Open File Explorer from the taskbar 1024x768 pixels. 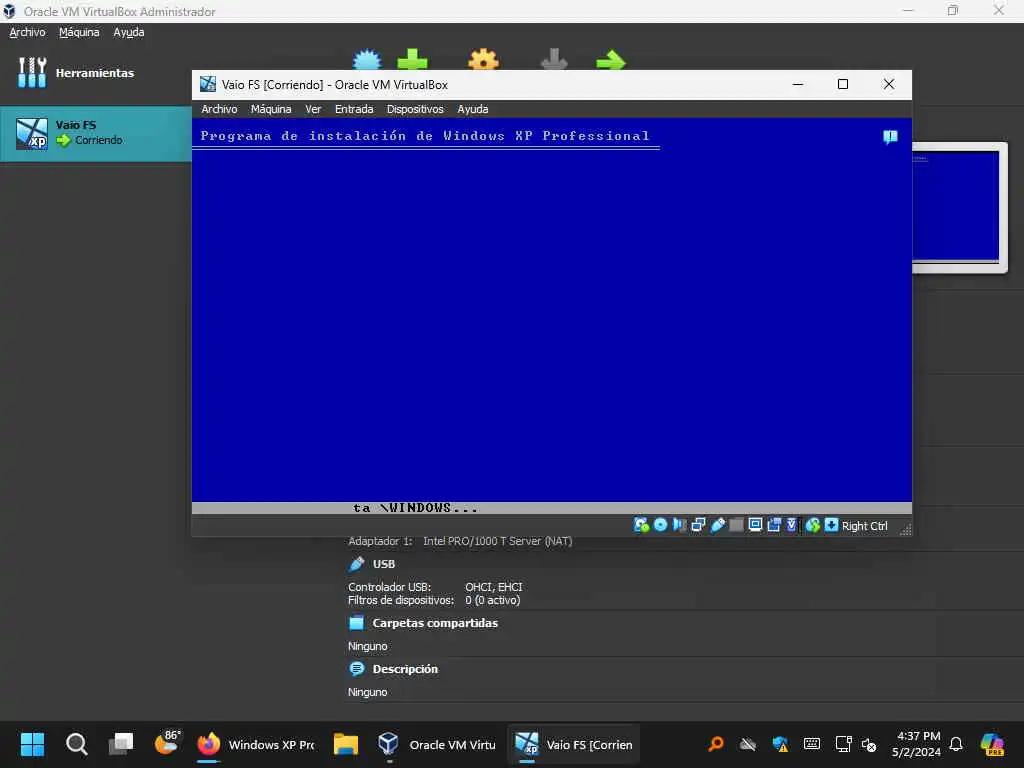(x=345, y=744)
